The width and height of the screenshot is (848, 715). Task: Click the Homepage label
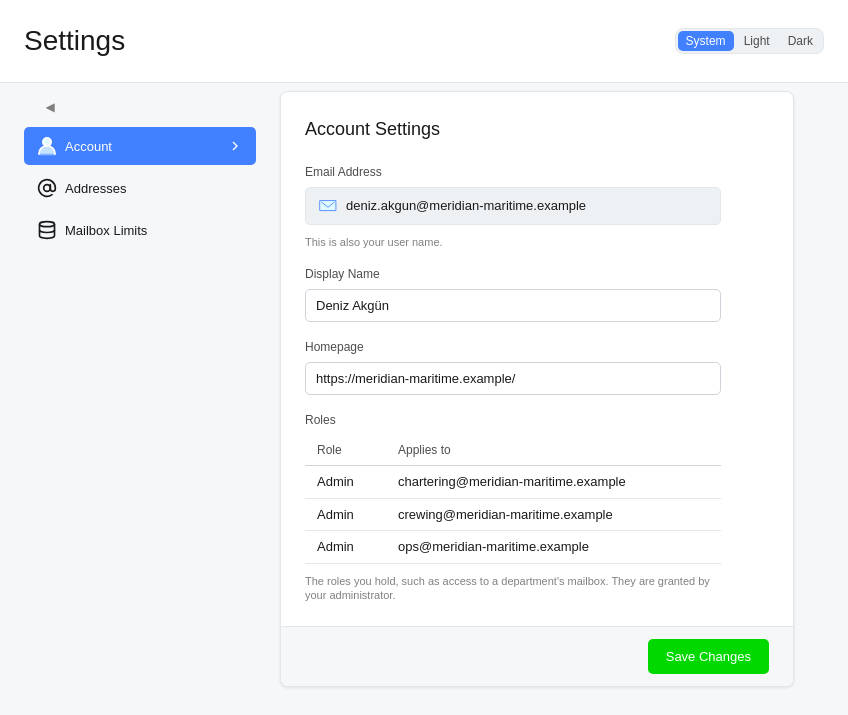(x=334, y=347)
